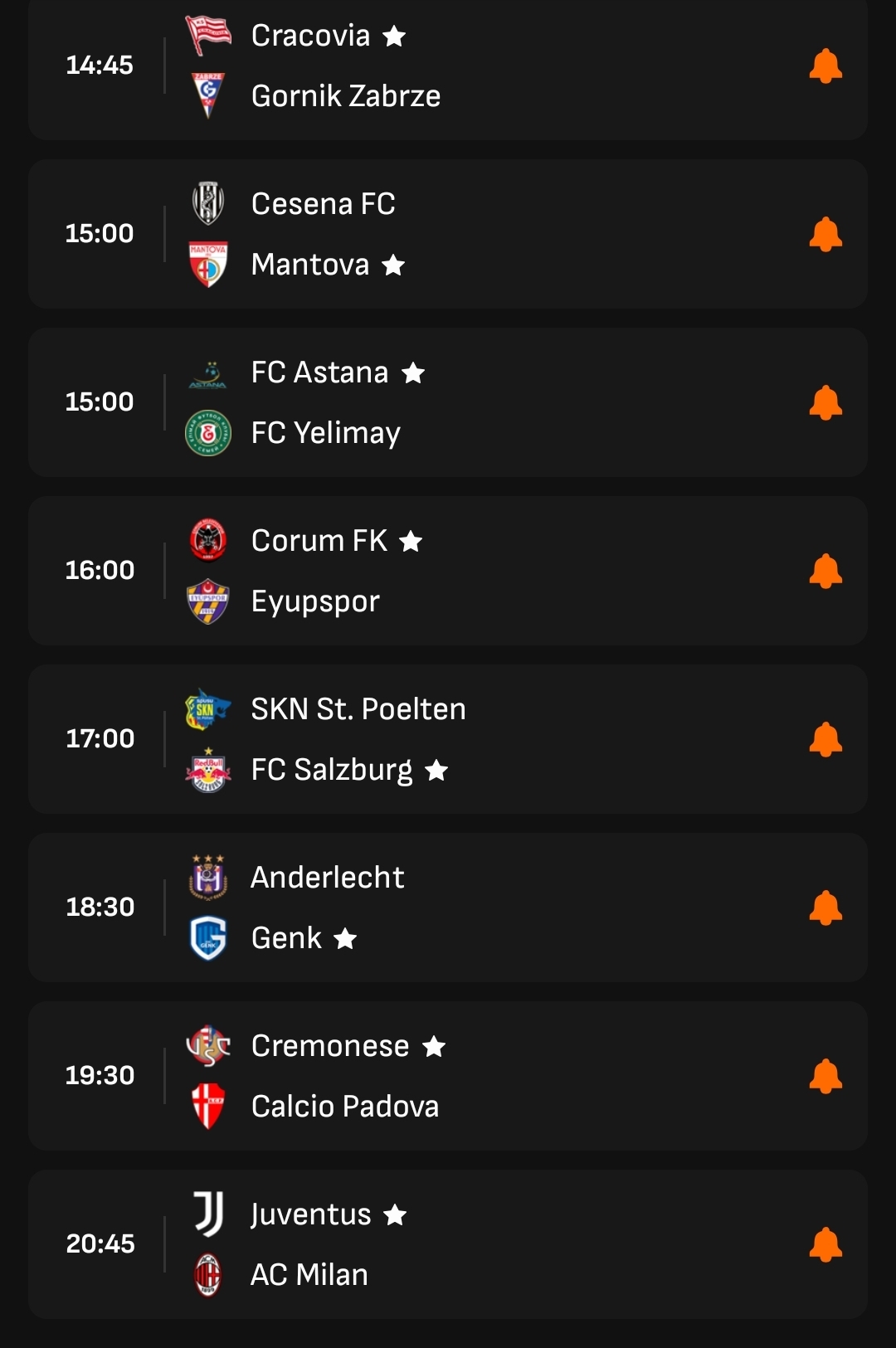This screenshot has height=1348, width=896.
Task: Click the Cracovia club crest
Action: point(207,36)
